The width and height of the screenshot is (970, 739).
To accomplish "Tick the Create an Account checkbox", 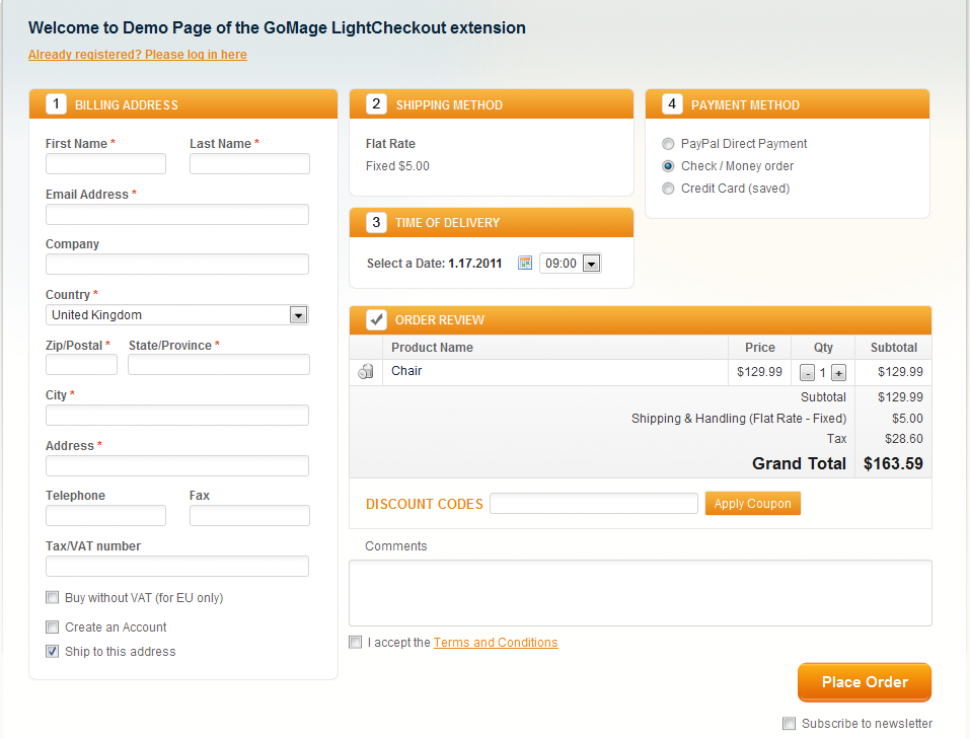I will 52,627.
